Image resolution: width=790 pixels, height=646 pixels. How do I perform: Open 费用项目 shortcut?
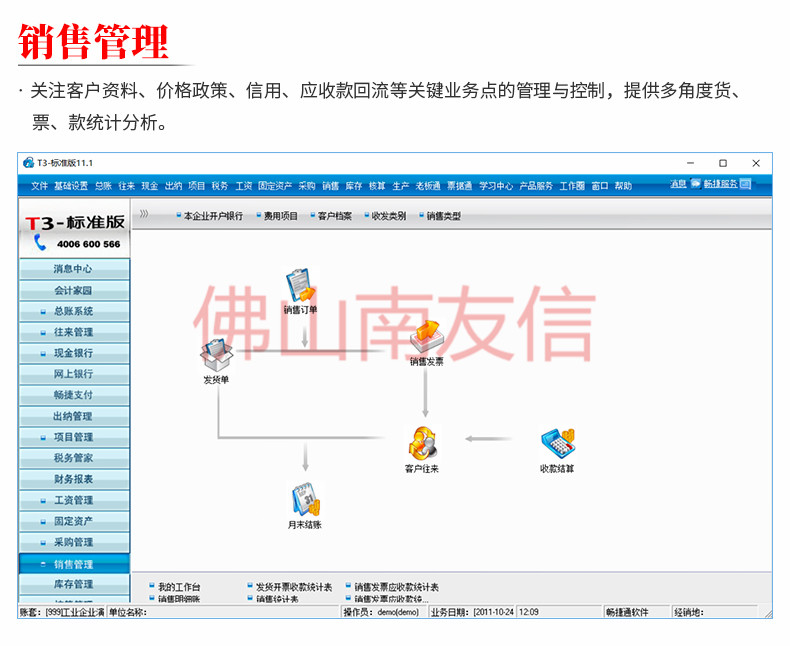(280, 216)
